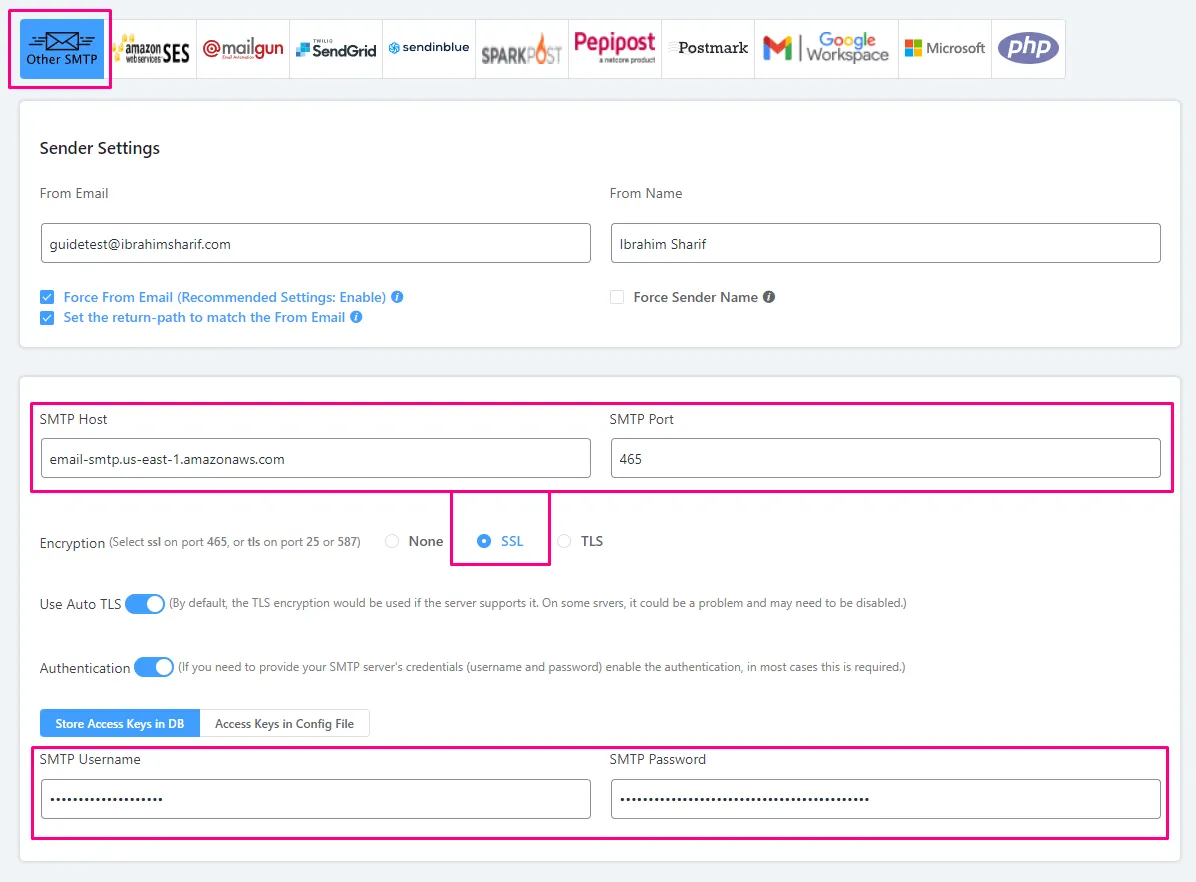
Task: Pick the Mailgun provider logo
Action: (x=243, y=49)
